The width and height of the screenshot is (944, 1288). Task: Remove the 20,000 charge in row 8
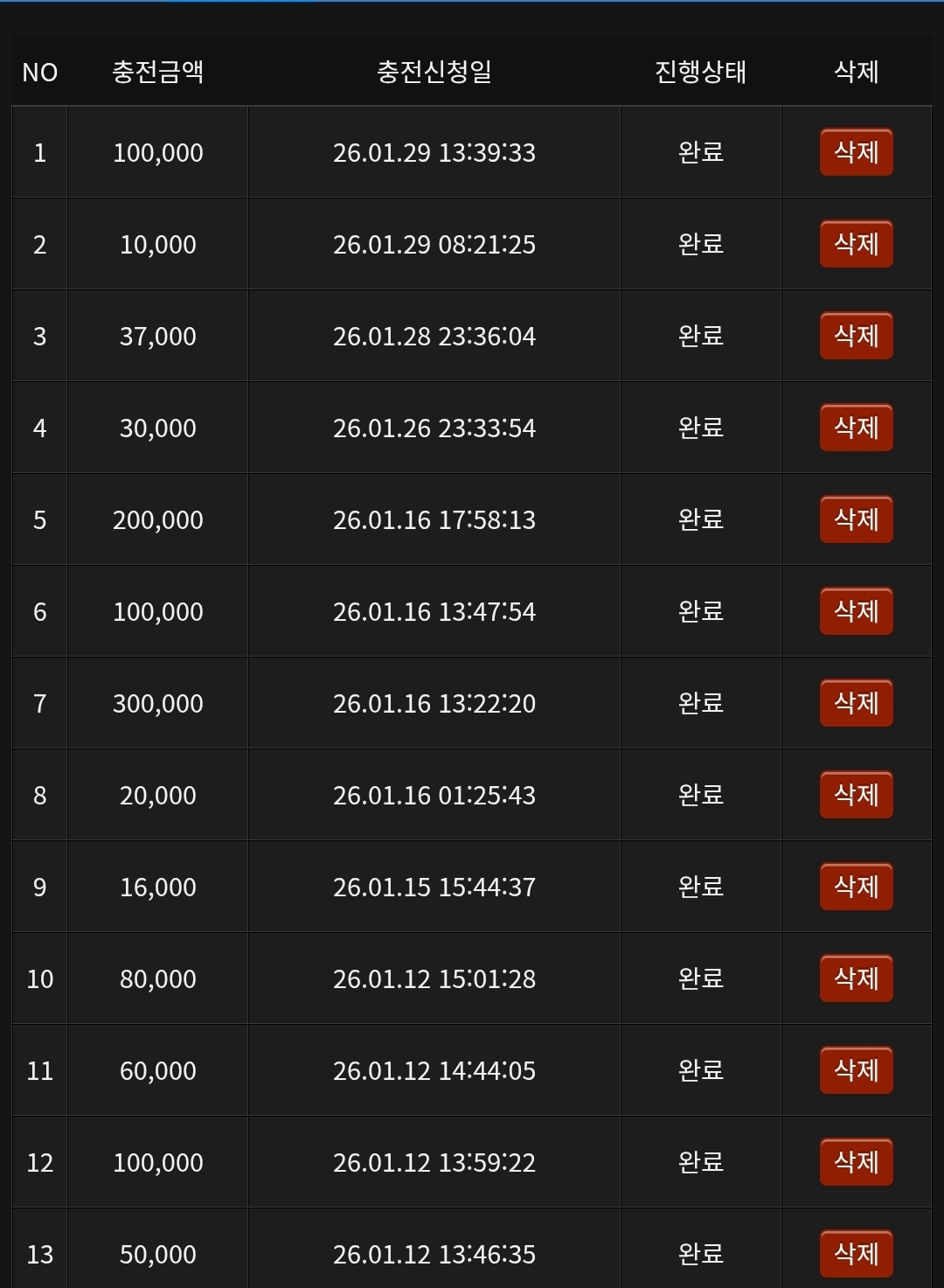tap(856, 795)
